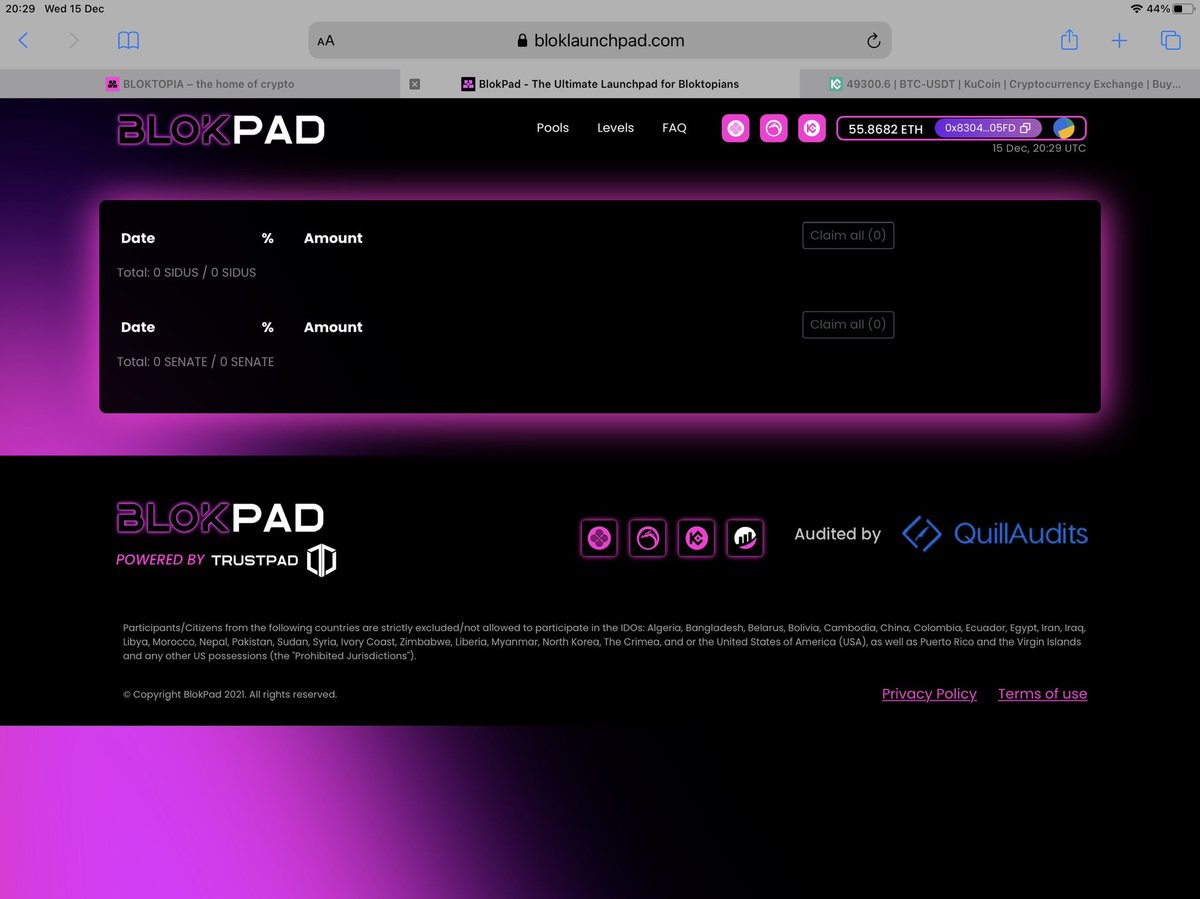The width and height of the screenshot is (1200, 899).
Task: Open the QuillAudits logo link
Action: (995, 534)
